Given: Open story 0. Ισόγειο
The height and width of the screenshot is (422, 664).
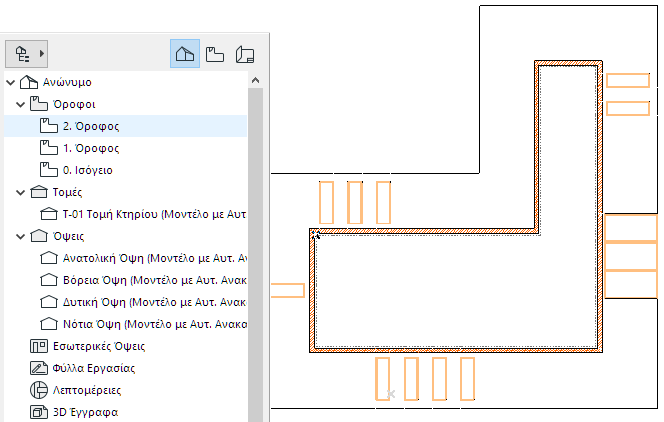Looking at the screenshot, I should [x=88, y=170].
